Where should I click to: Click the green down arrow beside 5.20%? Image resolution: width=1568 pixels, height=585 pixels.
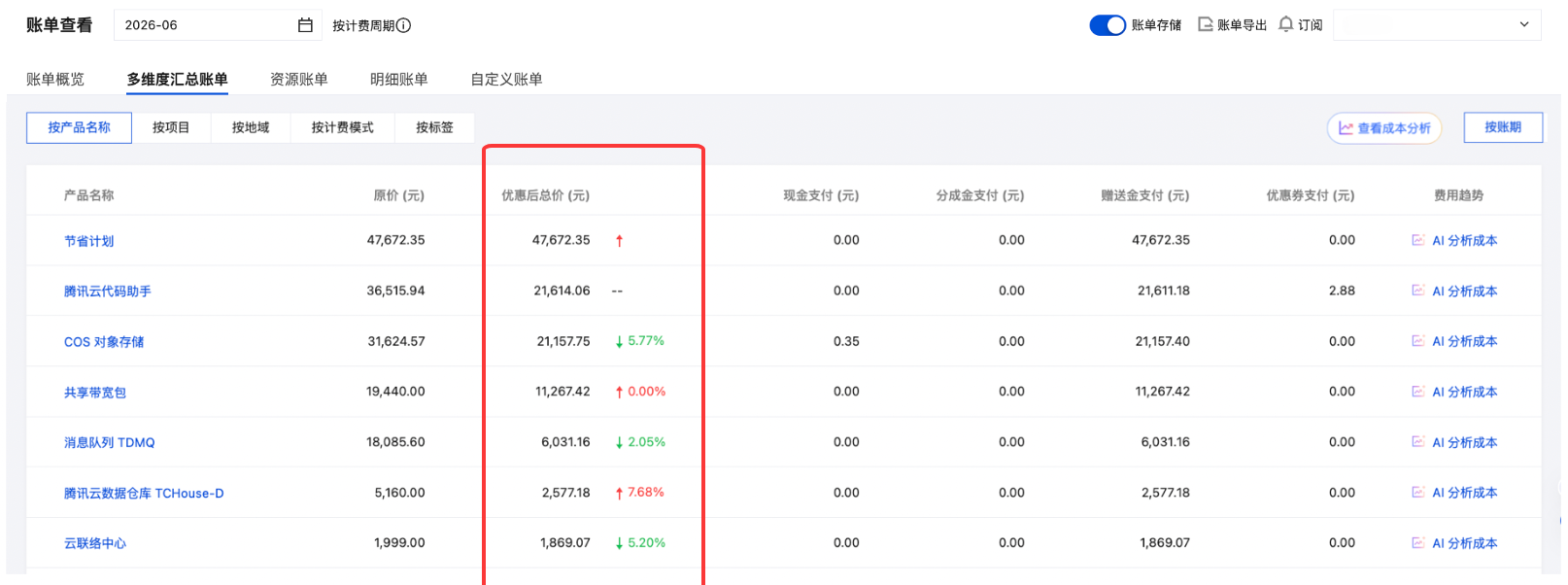619,544
